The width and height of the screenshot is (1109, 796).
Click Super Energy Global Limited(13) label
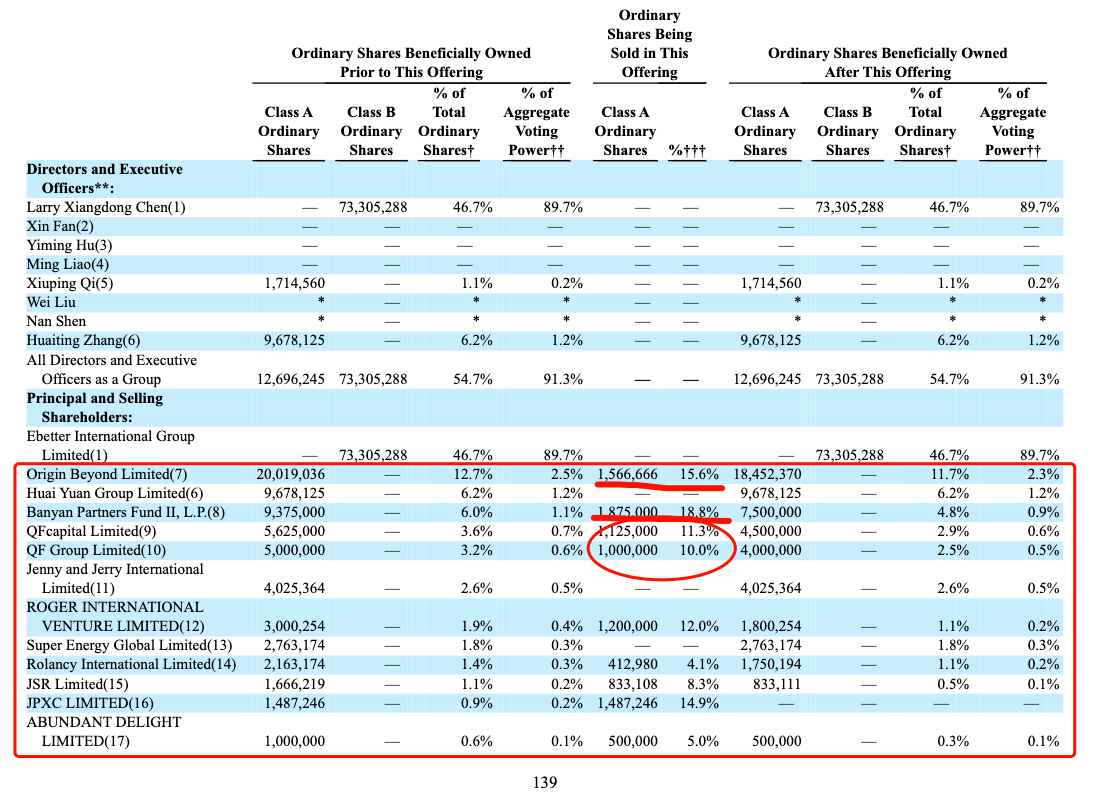click(x=129, y=645)
